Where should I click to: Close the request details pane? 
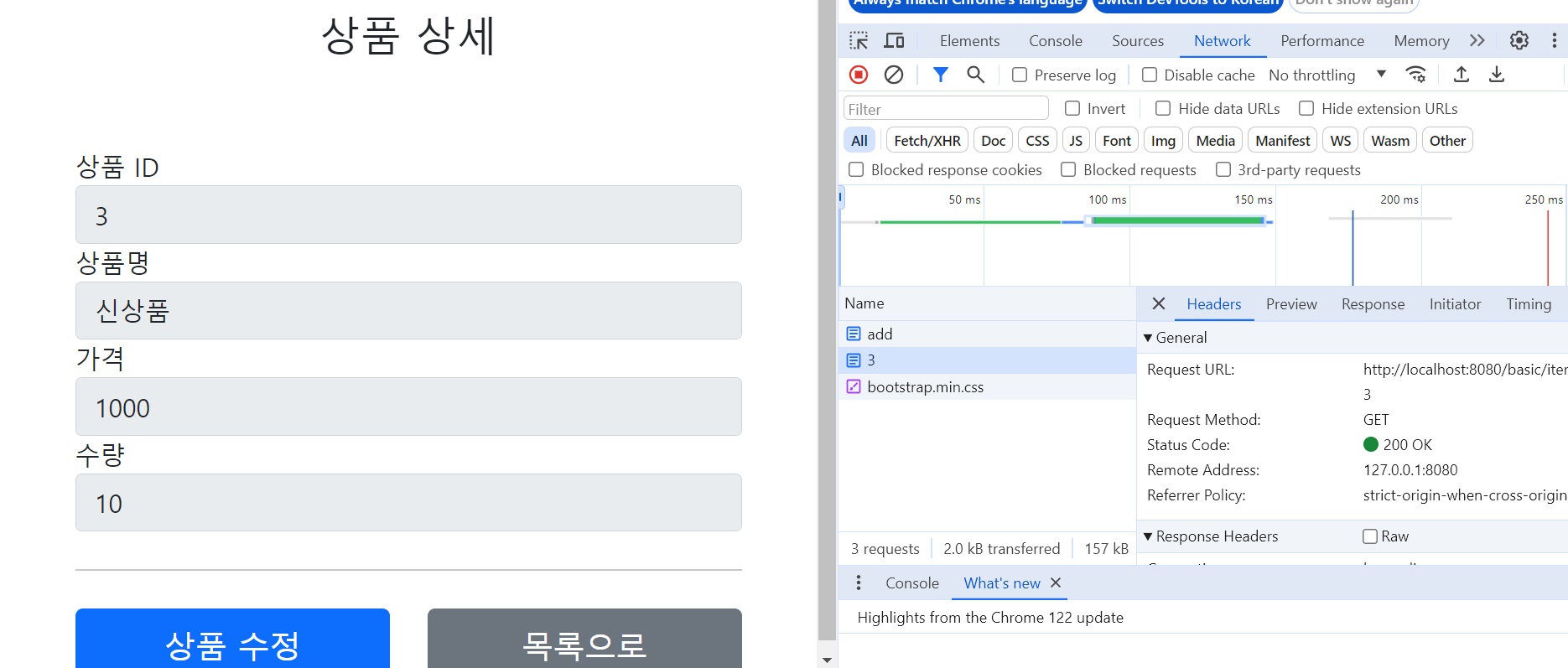1159,303
